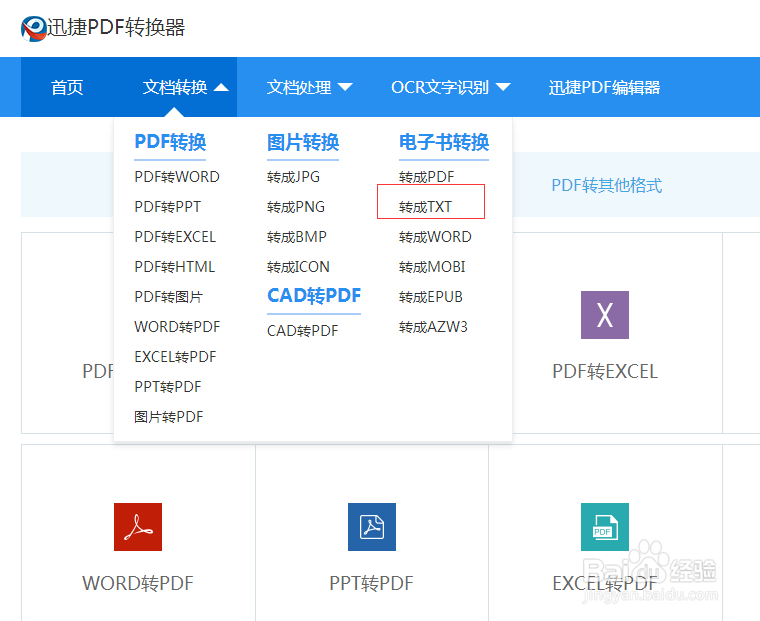Select PDF转WORD in dropdown
This screenshot has height=621, width=760.
(177, 177)
